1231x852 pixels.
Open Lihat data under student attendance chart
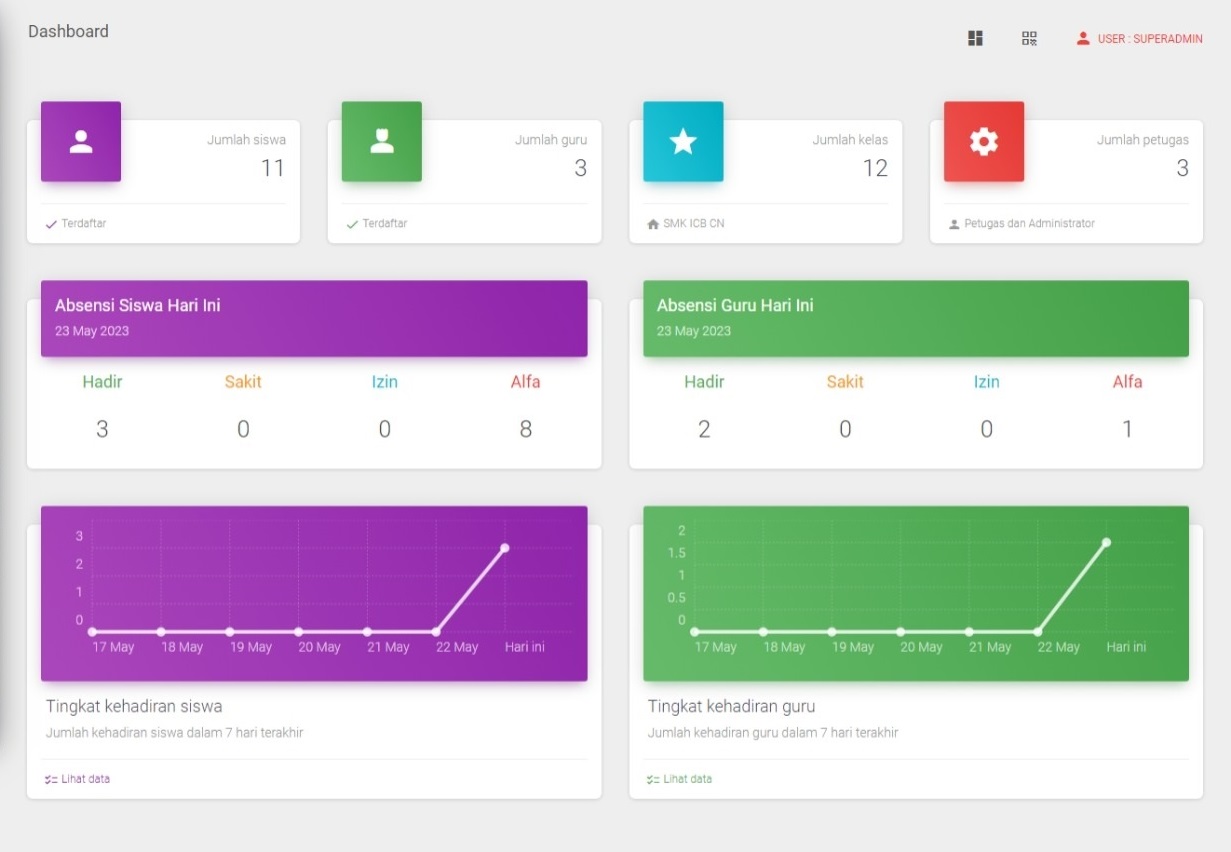[78, 779]
